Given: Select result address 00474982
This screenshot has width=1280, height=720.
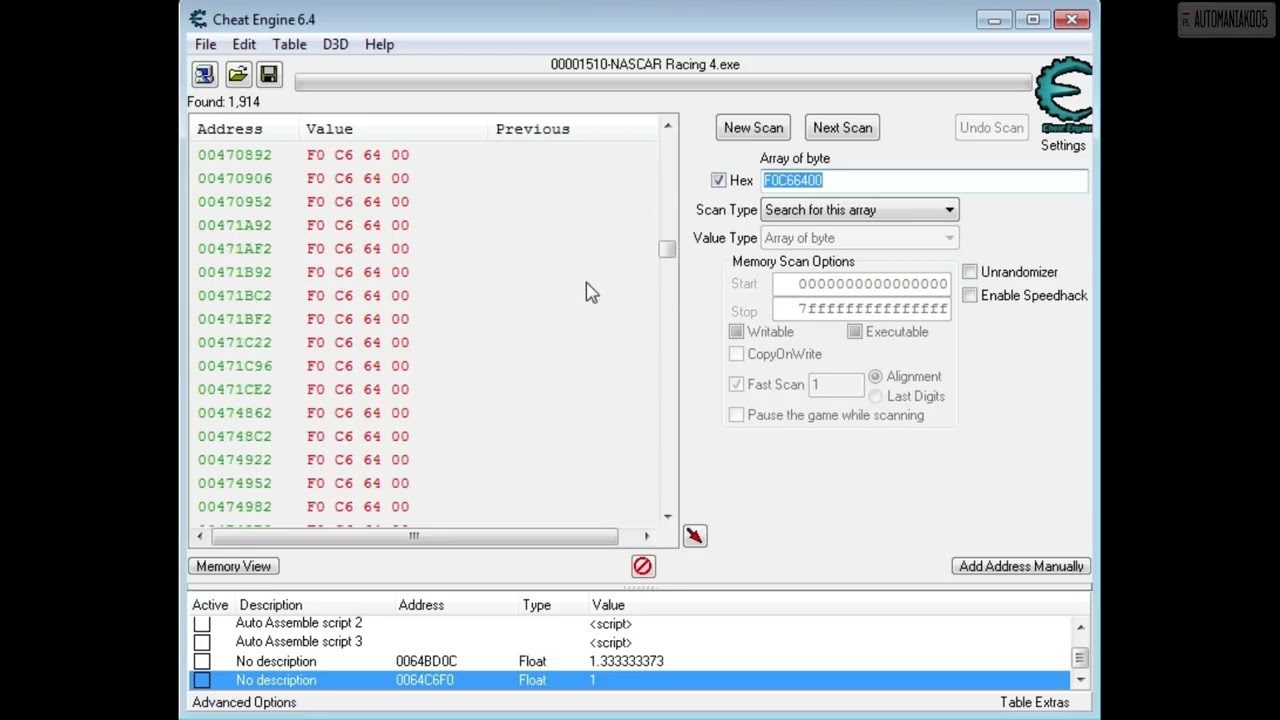Looking at the screenshot, I should pos(234,507).
